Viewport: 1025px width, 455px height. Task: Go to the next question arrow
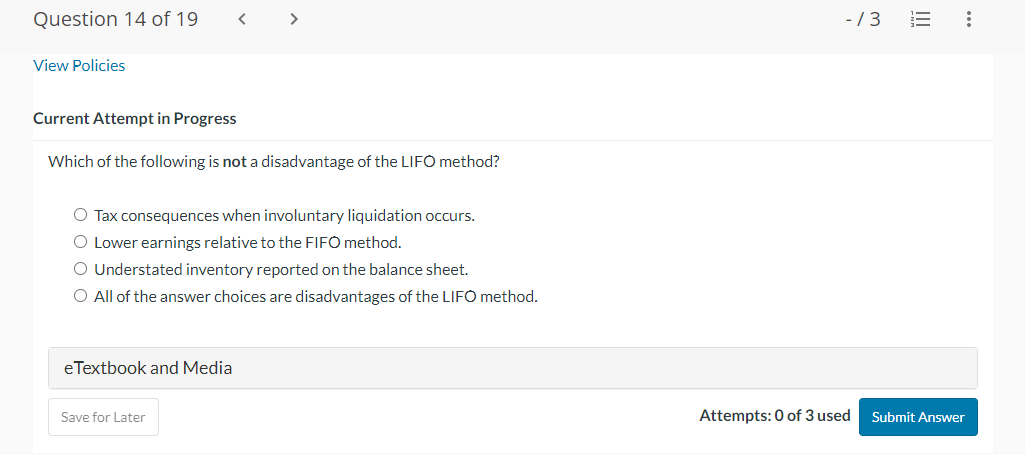pyautogui.click(x=293, y=19)
